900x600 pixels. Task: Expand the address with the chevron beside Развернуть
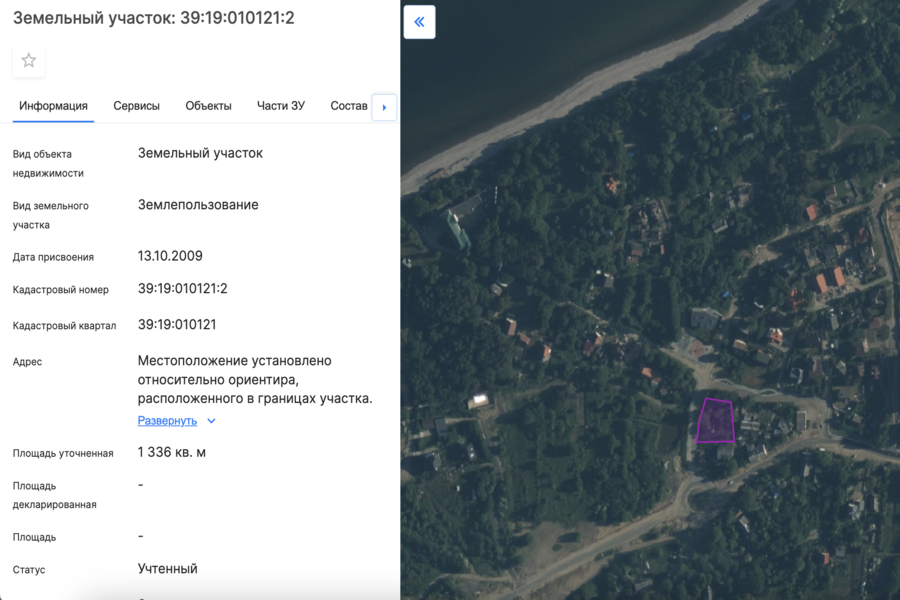coord(211,421)
